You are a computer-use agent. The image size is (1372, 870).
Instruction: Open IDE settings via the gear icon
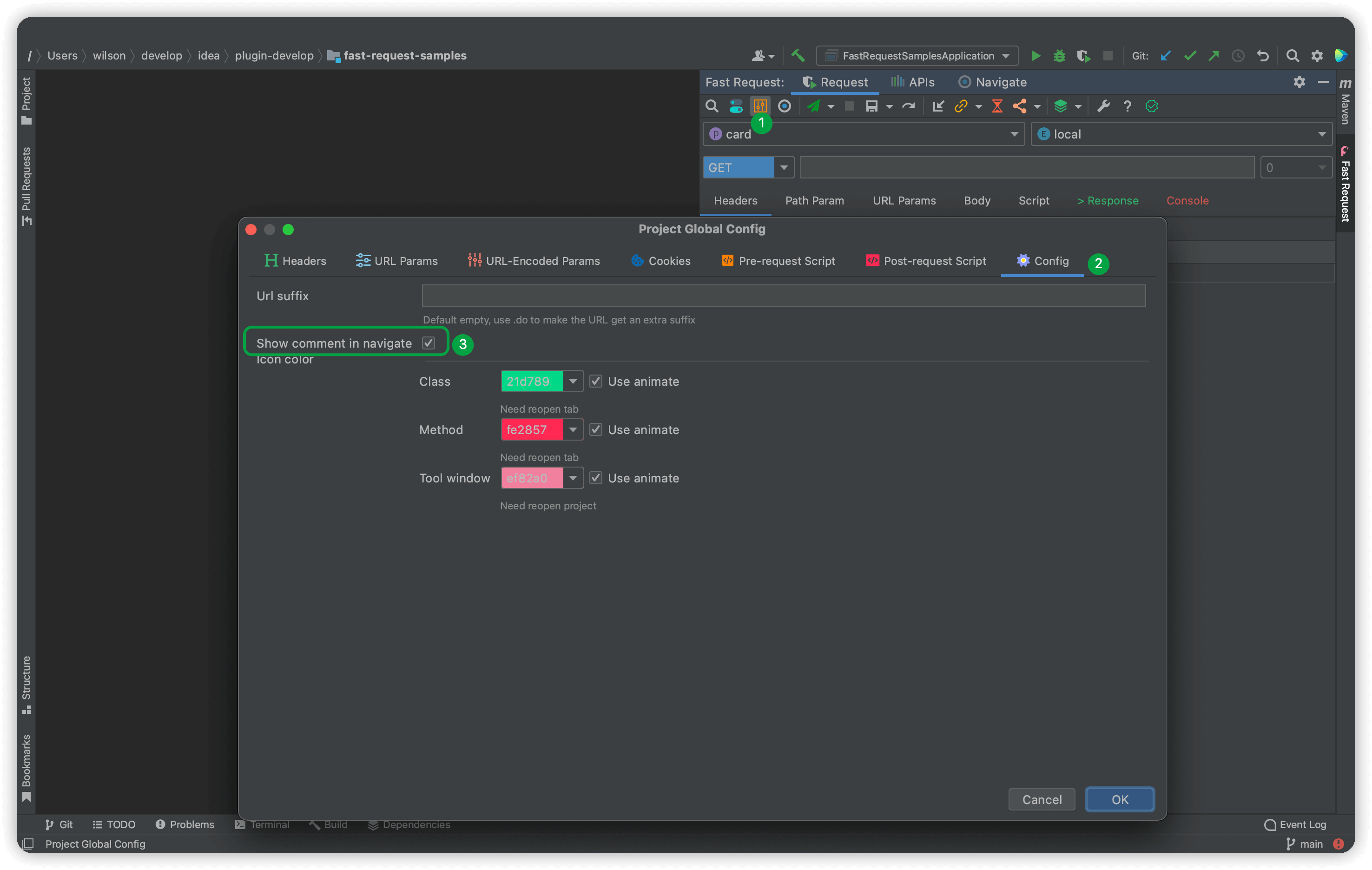pos(1317,55)
